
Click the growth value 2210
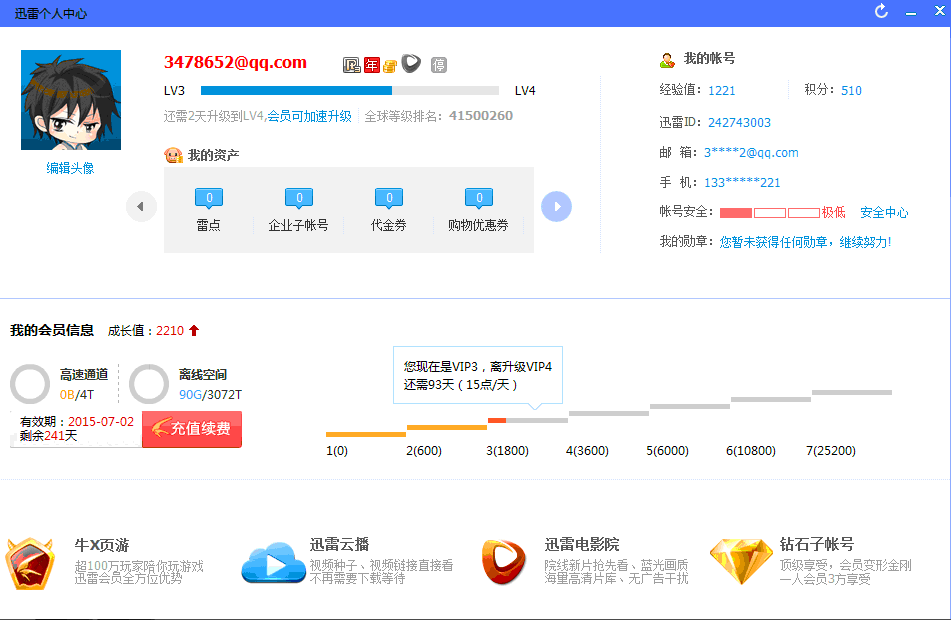pos(170,331)
